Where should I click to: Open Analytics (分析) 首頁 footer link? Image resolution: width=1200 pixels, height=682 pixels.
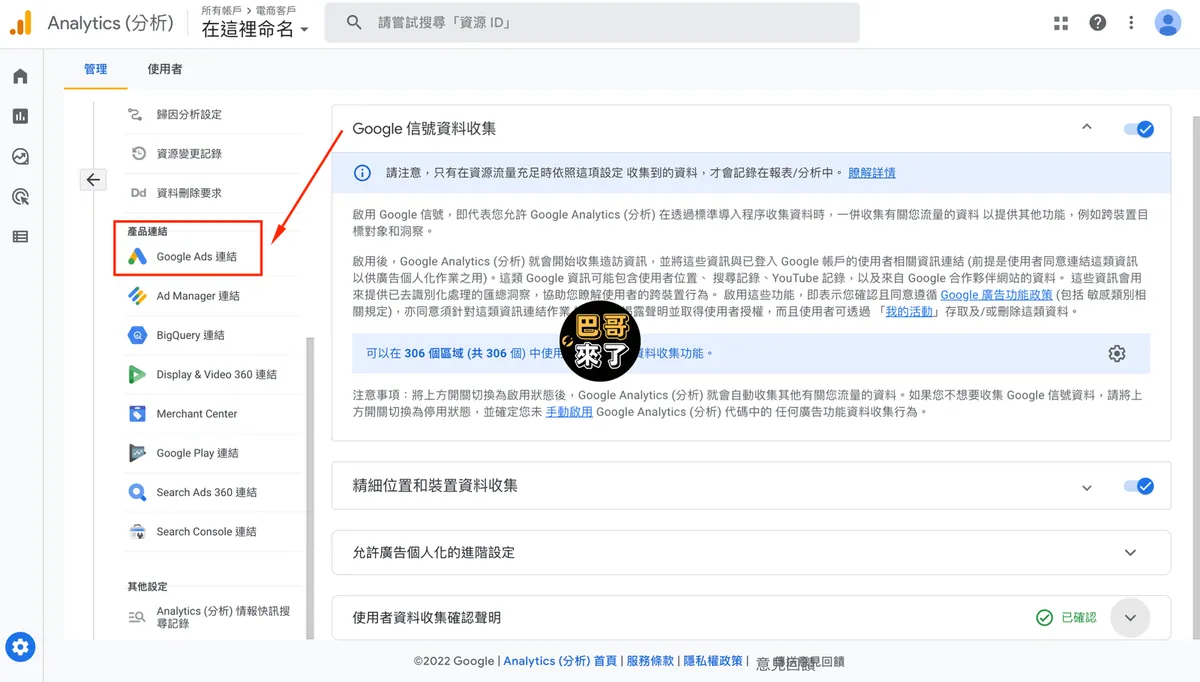[x=560, y=661]
